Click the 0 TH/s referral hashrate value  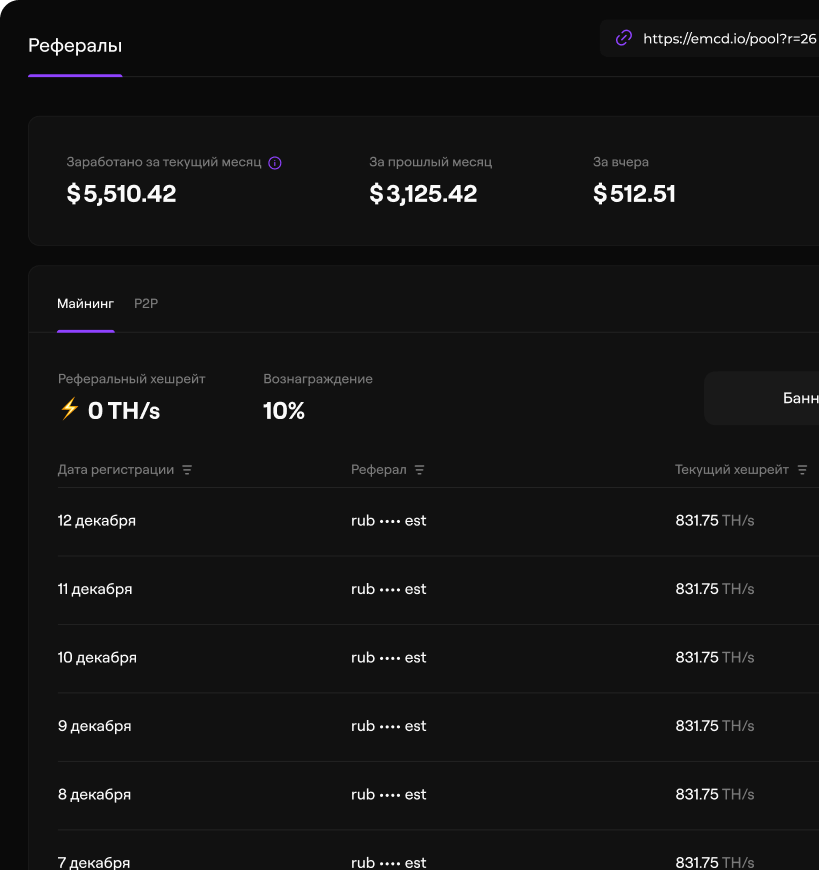tap(124, 411)
